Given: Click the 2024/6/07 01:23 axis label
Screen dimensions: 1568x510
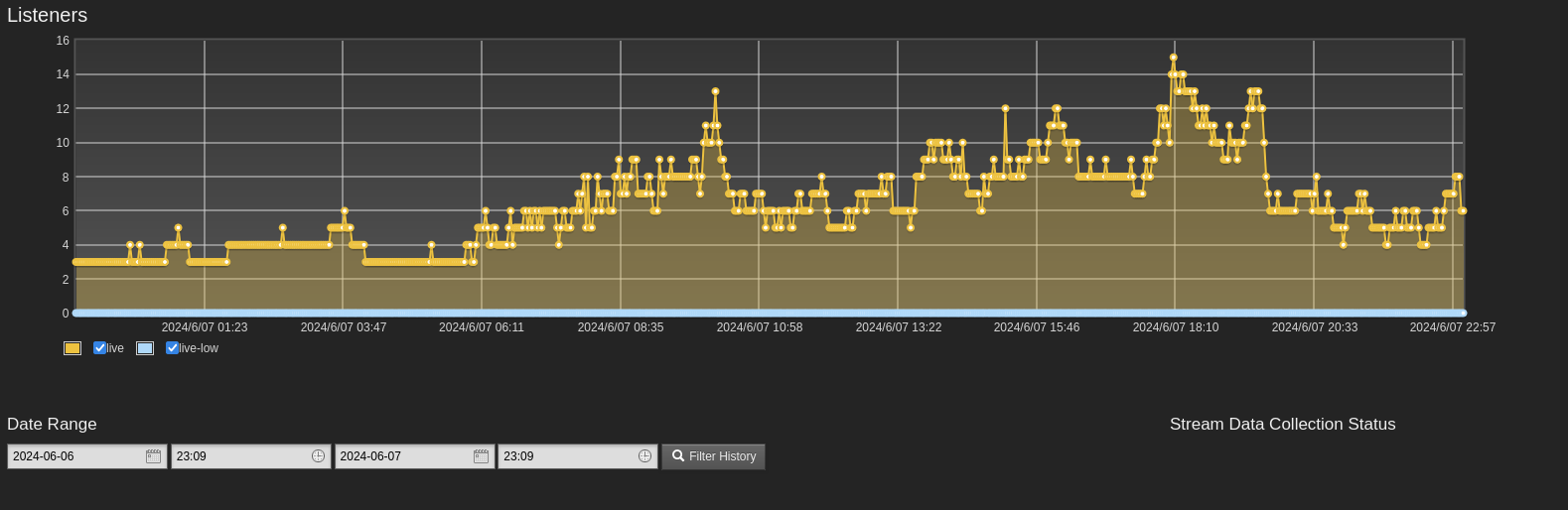Looking at the screenshot, I should coord(205,327).
